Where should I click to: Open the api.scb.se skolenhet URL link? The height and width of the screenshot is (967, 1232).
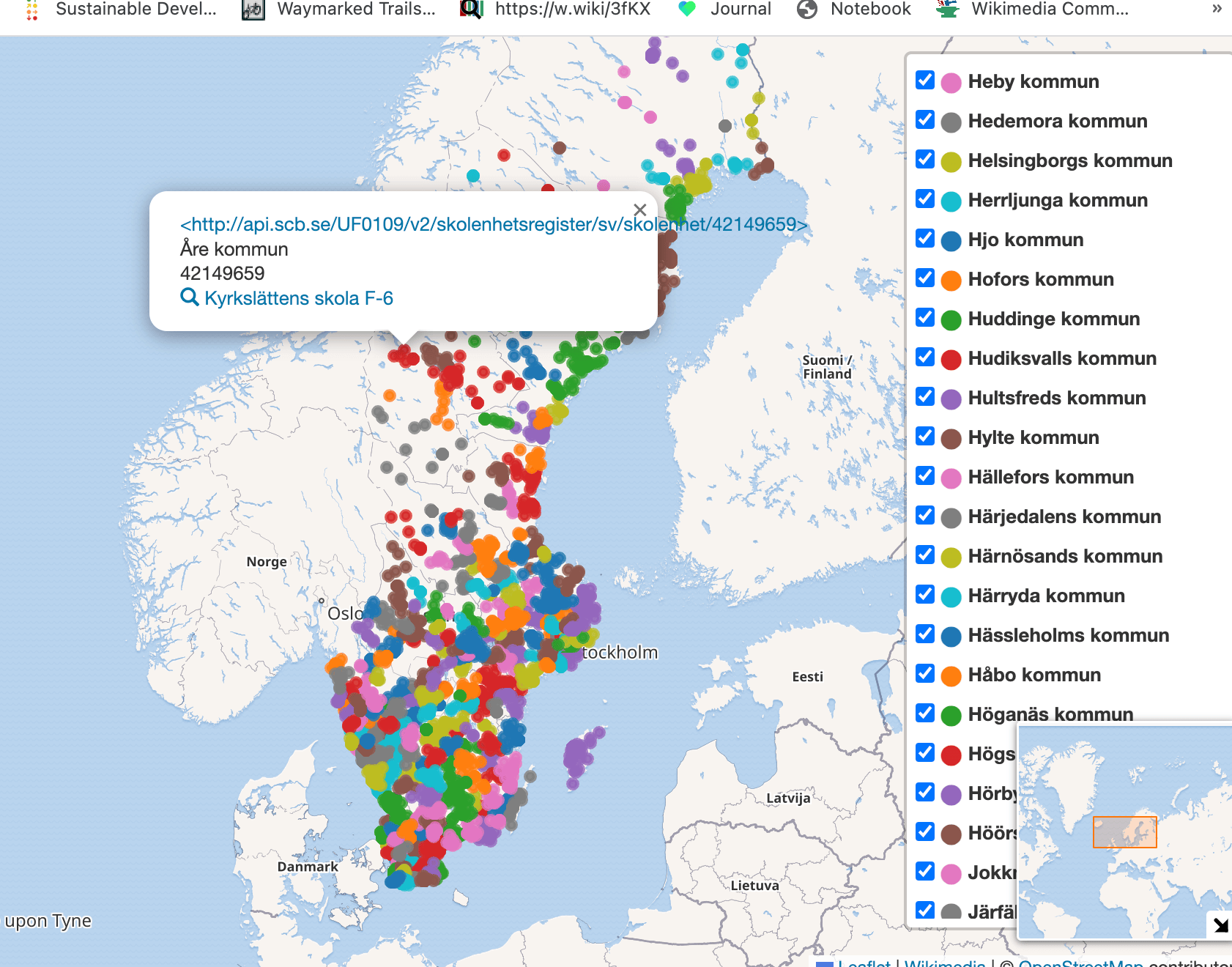(493, 224)
